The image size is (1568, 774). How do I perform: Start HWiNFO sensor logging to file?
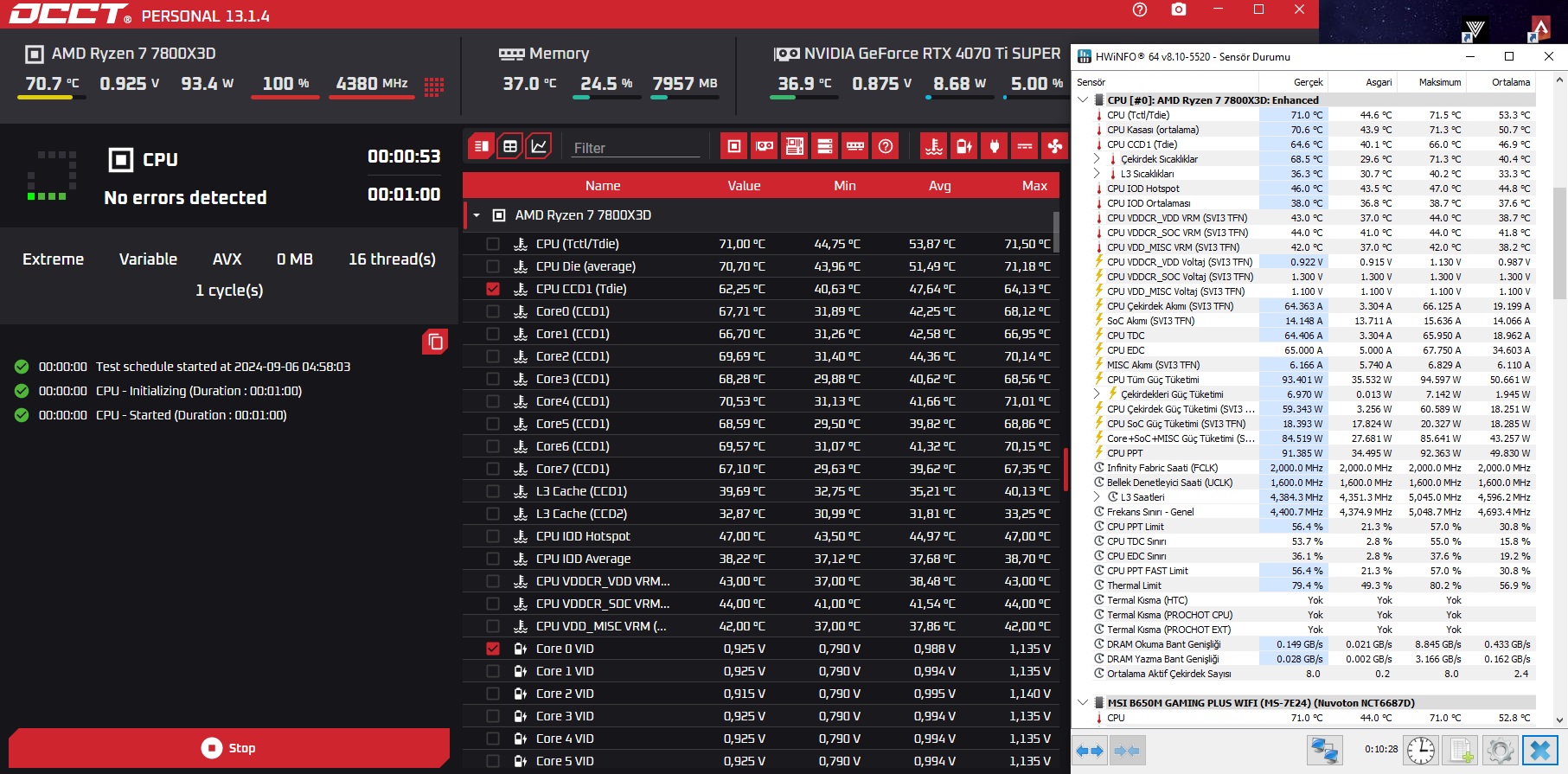[x=1461, y=750]
